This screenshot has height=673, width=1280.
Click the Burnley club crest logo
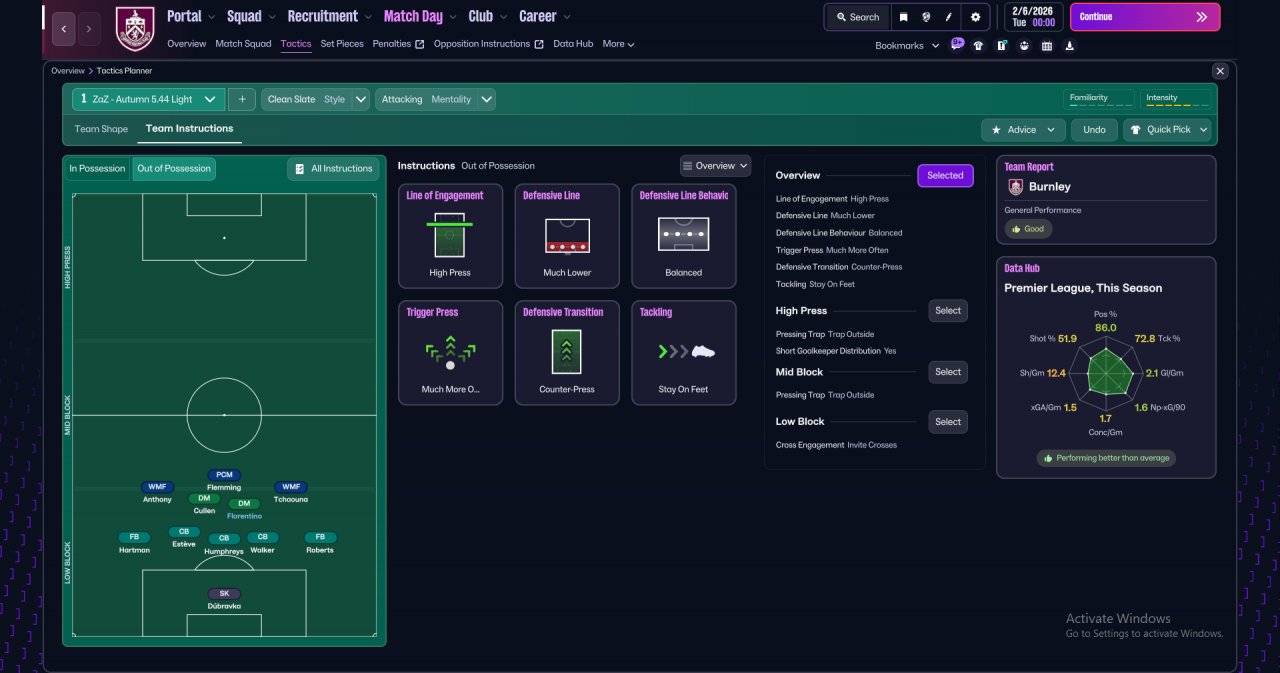[135, 28]
